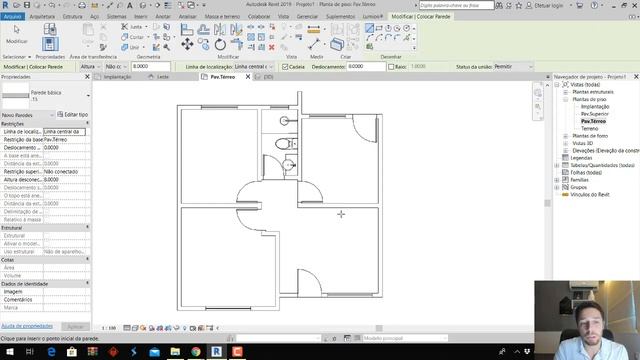640x360 pixels.
Task: Expand the Famílias tree node
Action: pyautogui.click(x=557, y=180)
